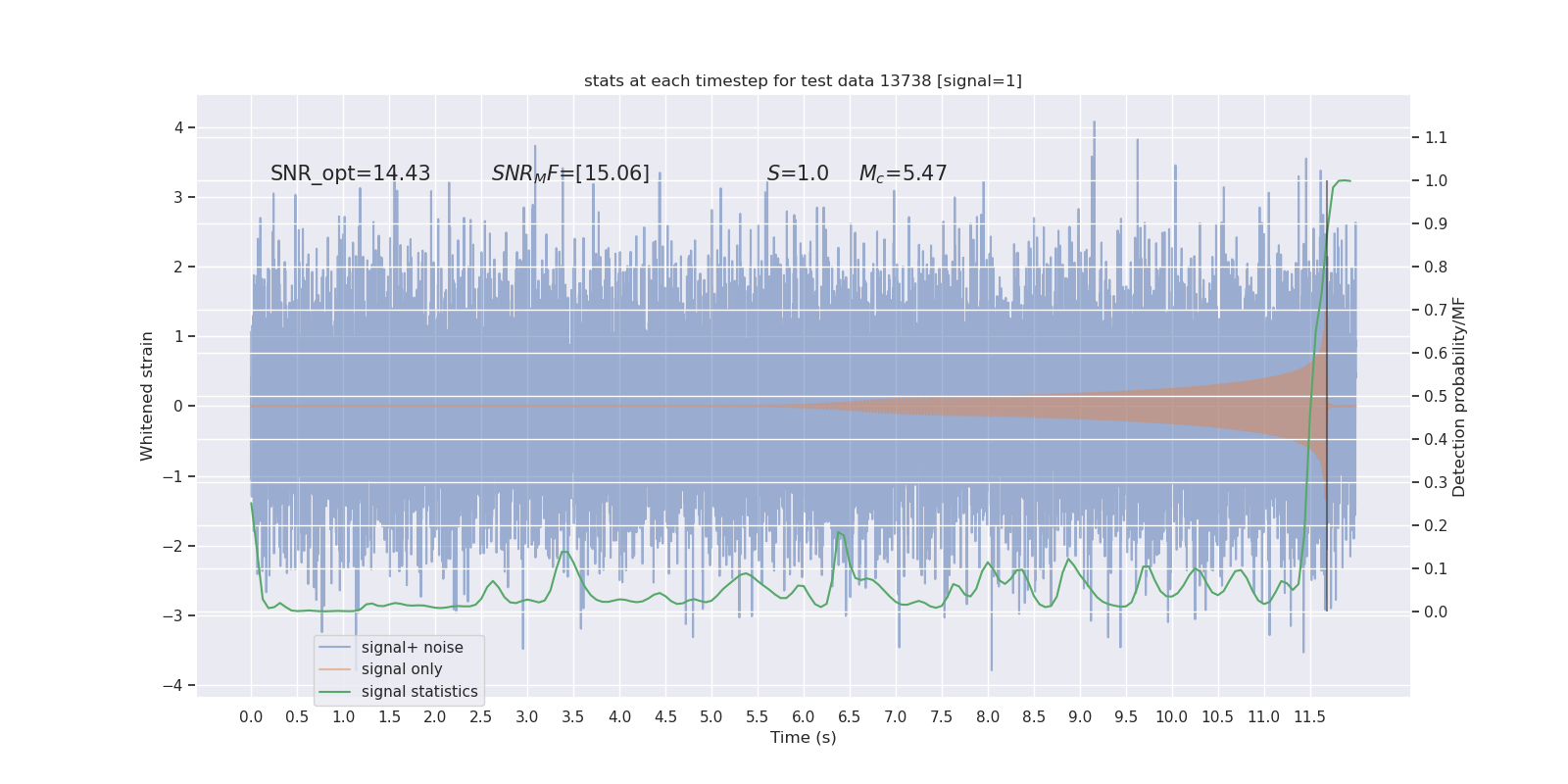
Task: Select the 'signal+ noise' legend label
Action: (412, 648)
